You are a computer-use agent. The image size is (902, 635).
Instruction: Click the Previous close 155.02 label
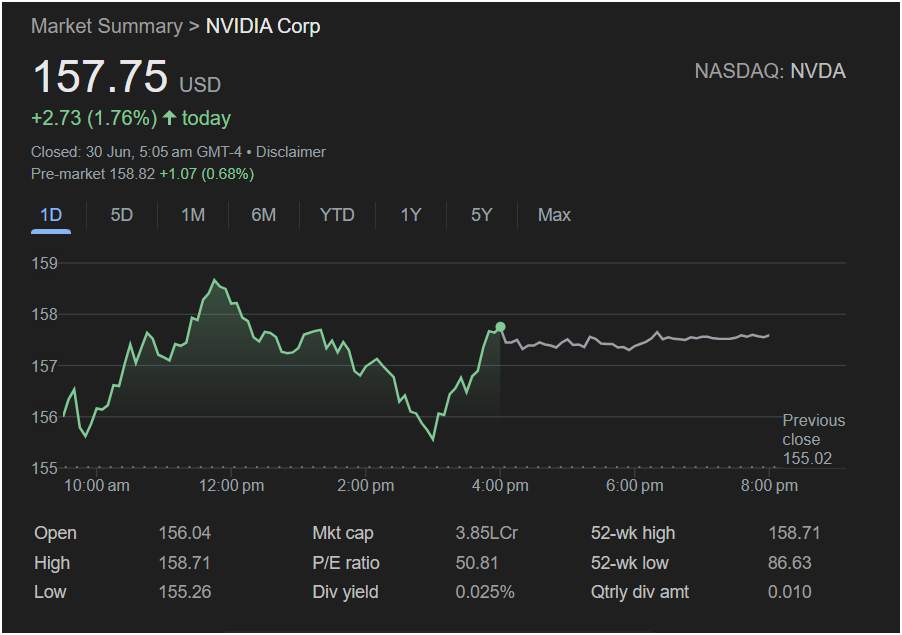(x=813, y=439)
